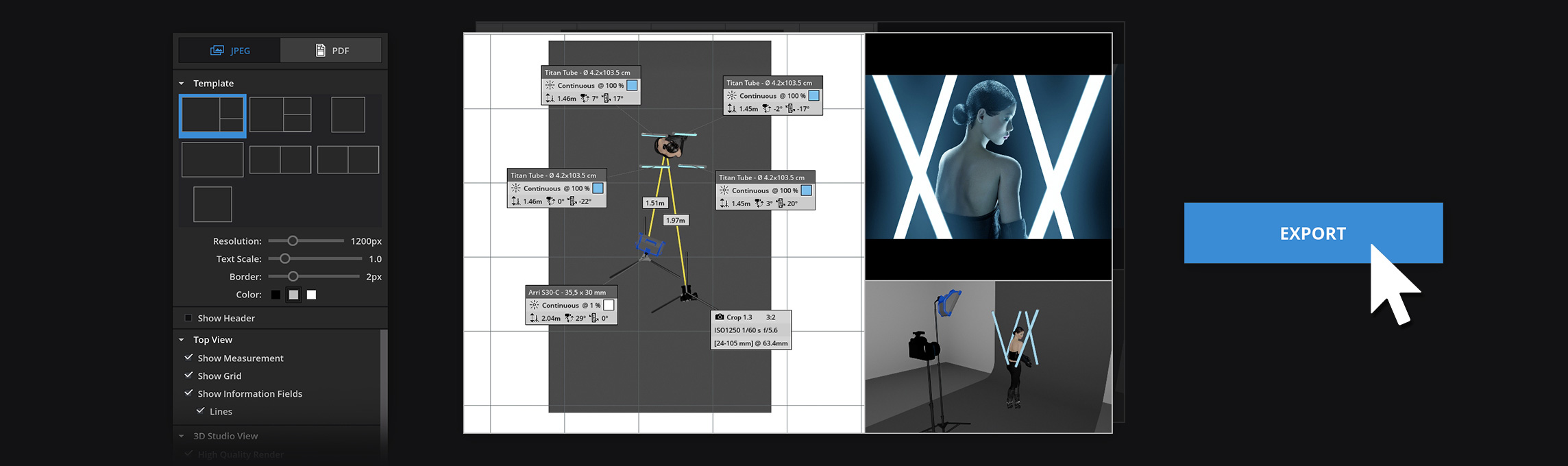Click the blue EXPORT button
The width and height of the screenshot is (1568, 466).
click(x=1313, y=233)
